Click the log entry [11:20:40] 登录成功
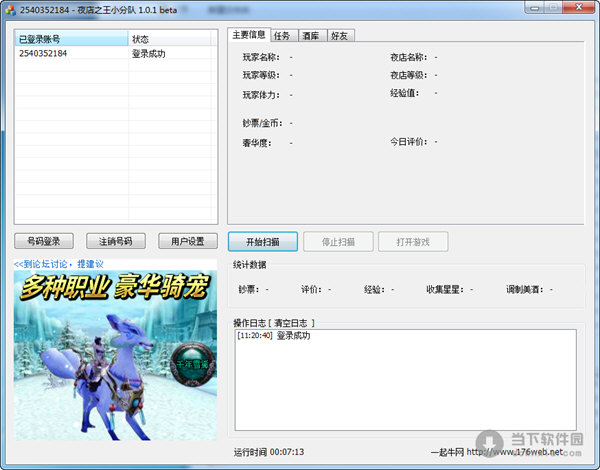The width and height of the screenshot is (600, 470). tap(274, 336)
